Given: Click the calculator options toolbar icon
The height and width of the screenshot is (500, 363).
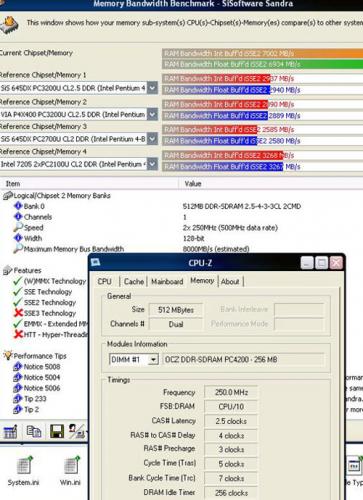Looking at the screenshot, I should click(10, 432).
